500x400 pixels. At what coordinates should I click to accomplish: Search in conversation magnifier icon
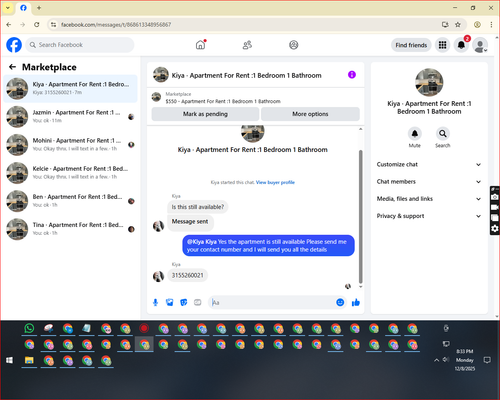coord(443,134)
